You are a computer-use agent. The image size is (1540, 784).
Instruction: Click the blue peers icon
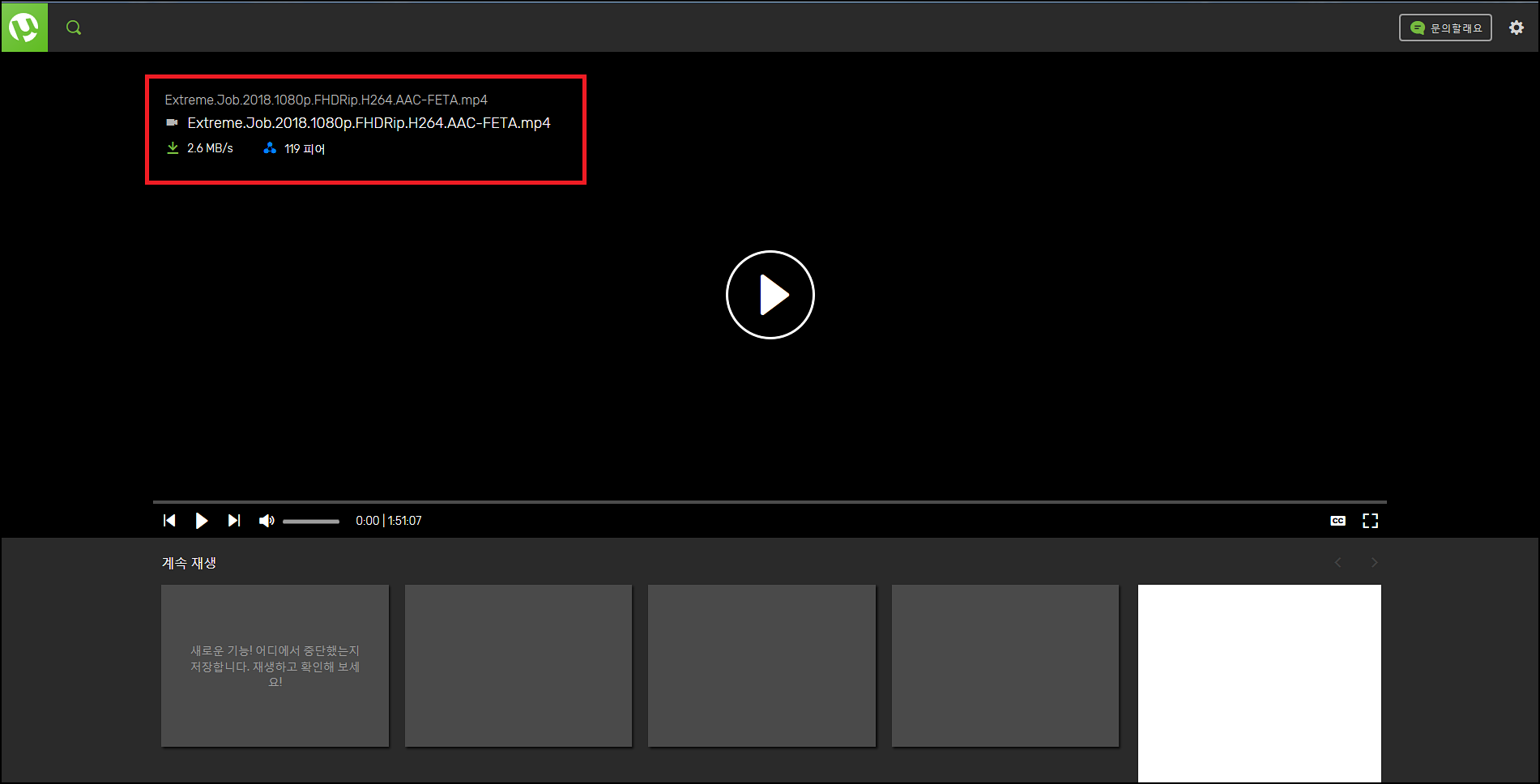point(270,148)
